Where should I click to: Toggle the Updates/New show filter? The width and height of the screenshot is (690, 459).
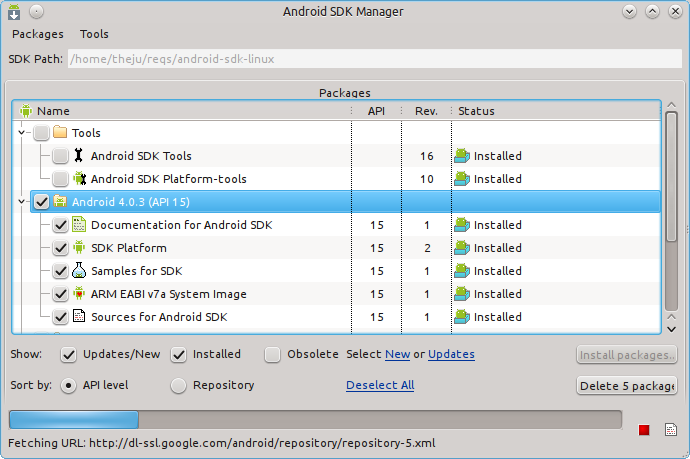tap(68, 354)
